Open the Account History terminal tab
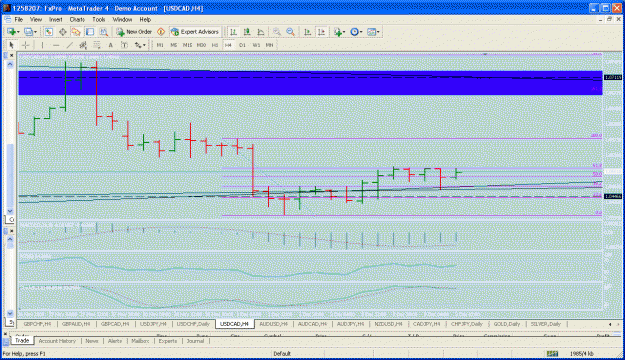Viewport: 625px width, 360px height. (x=57, y=341)
